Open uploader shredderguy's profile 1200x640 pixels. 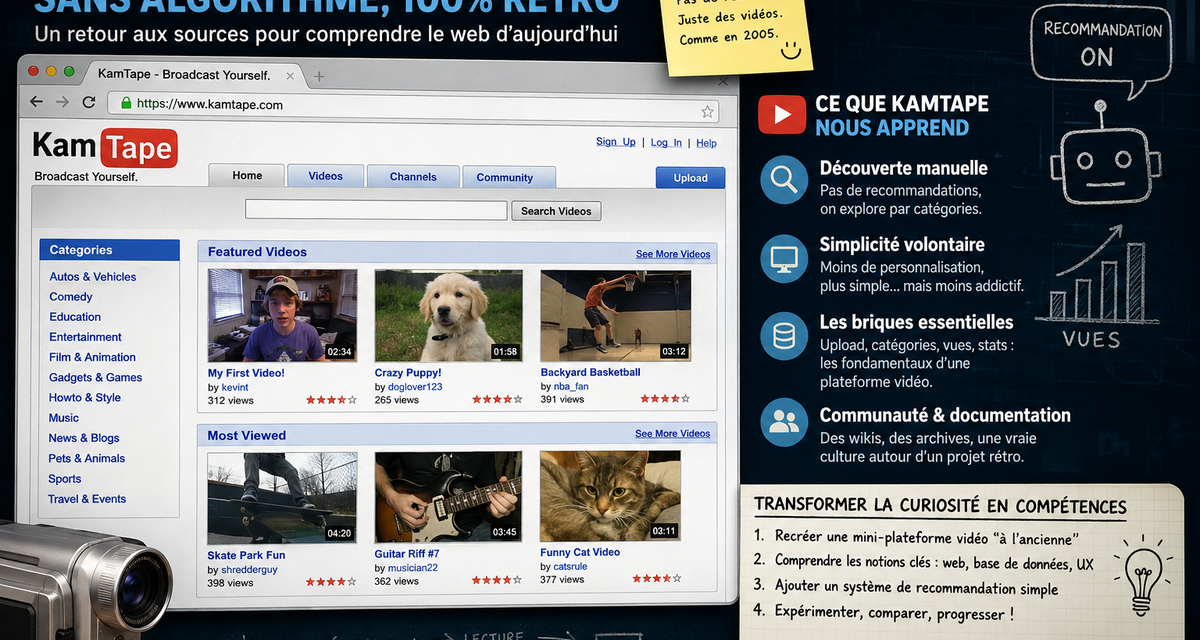coord(249,569)
